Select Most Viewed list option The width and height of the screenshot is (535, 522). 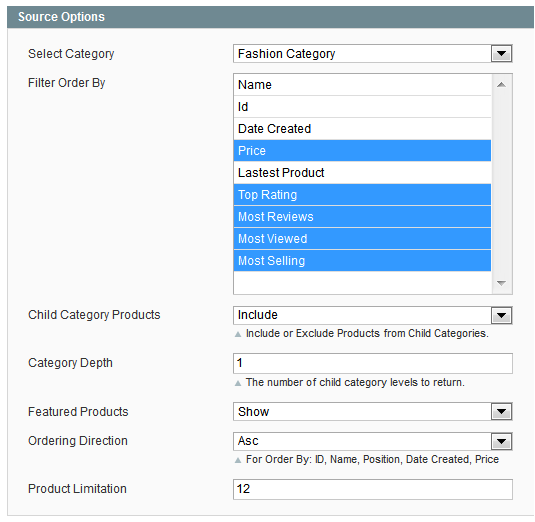tap(362, 238)
